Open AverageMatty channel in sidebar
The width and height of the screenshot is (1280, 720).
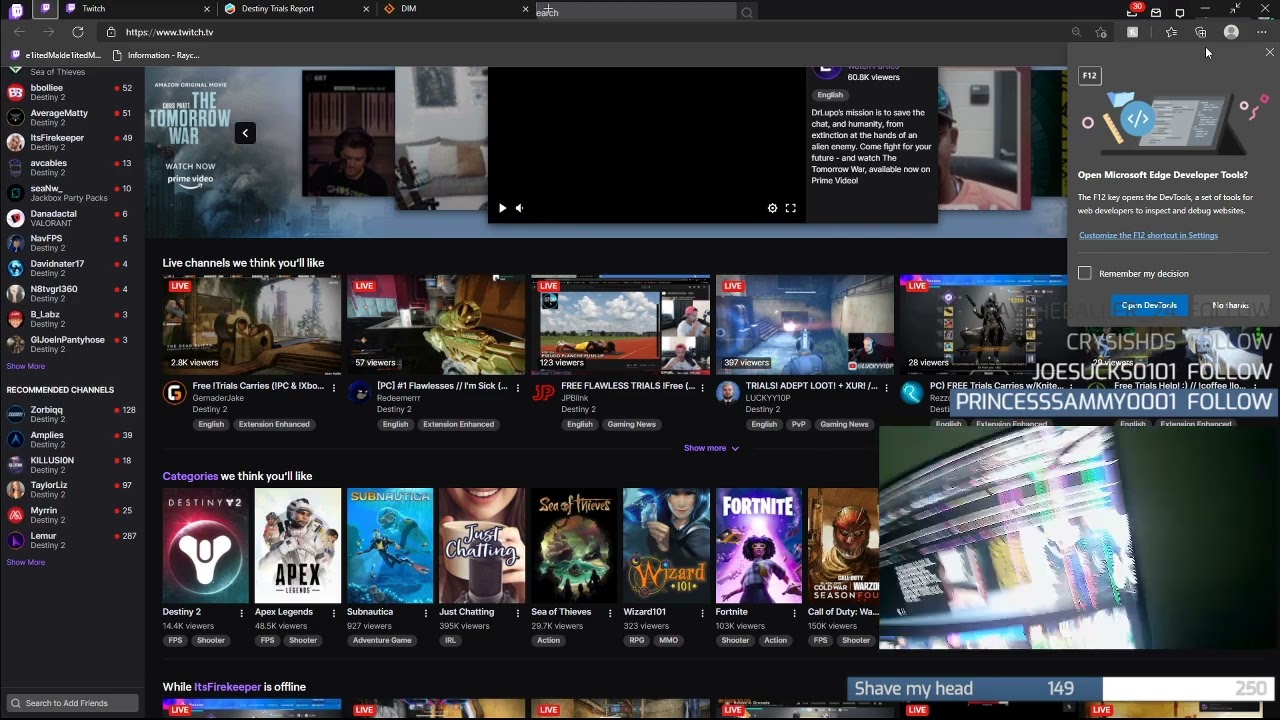pyautogui.click(x=72, y=117)
